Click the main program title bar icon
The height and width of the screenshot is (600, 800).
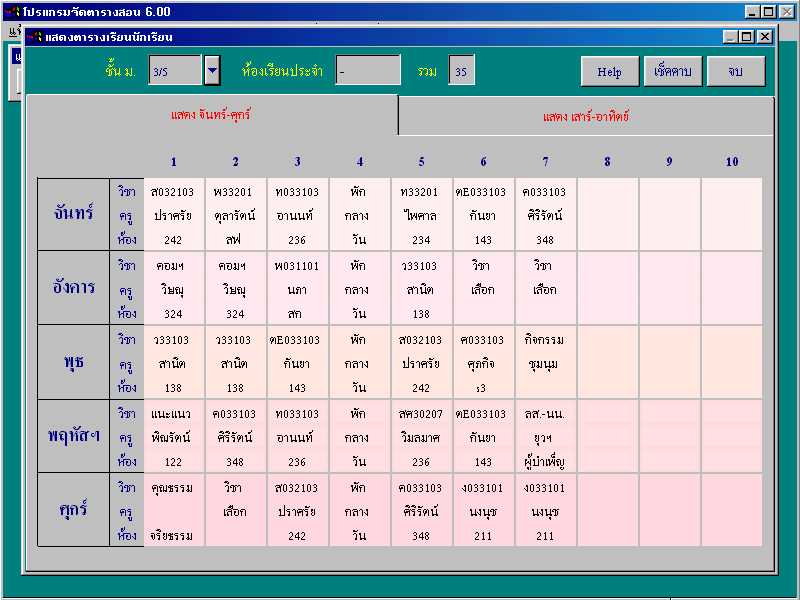coord(13,11)
